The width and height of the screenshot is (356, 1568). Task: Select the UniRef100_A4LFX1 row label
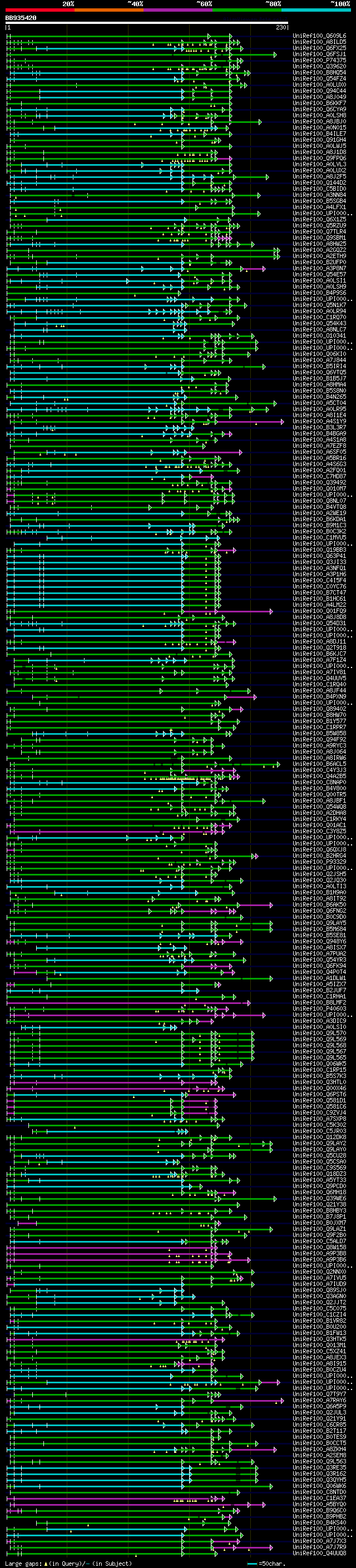[x=319, y=207]
